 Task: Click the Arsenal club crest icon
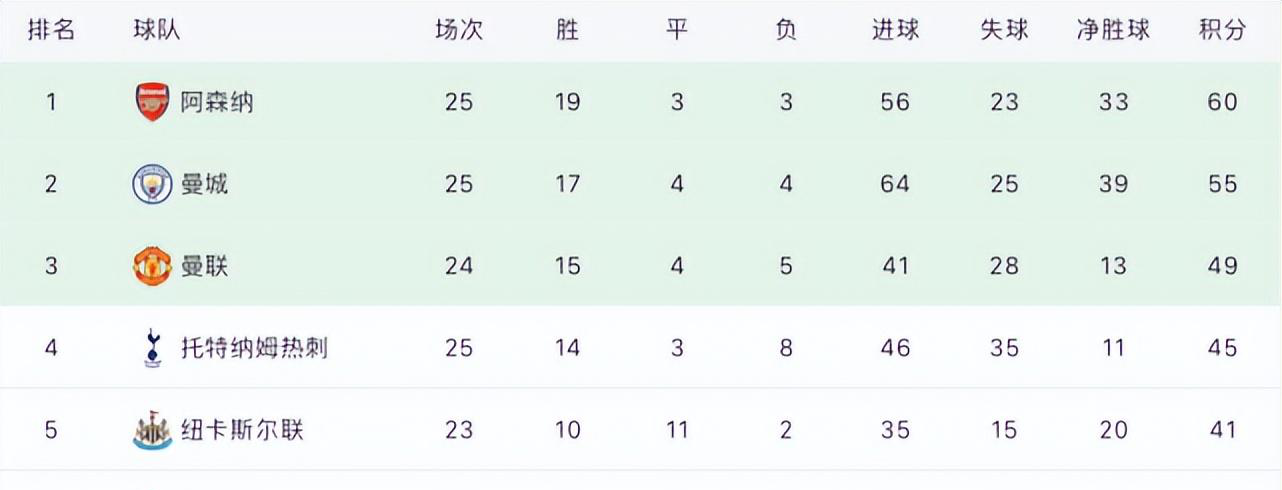153,102
